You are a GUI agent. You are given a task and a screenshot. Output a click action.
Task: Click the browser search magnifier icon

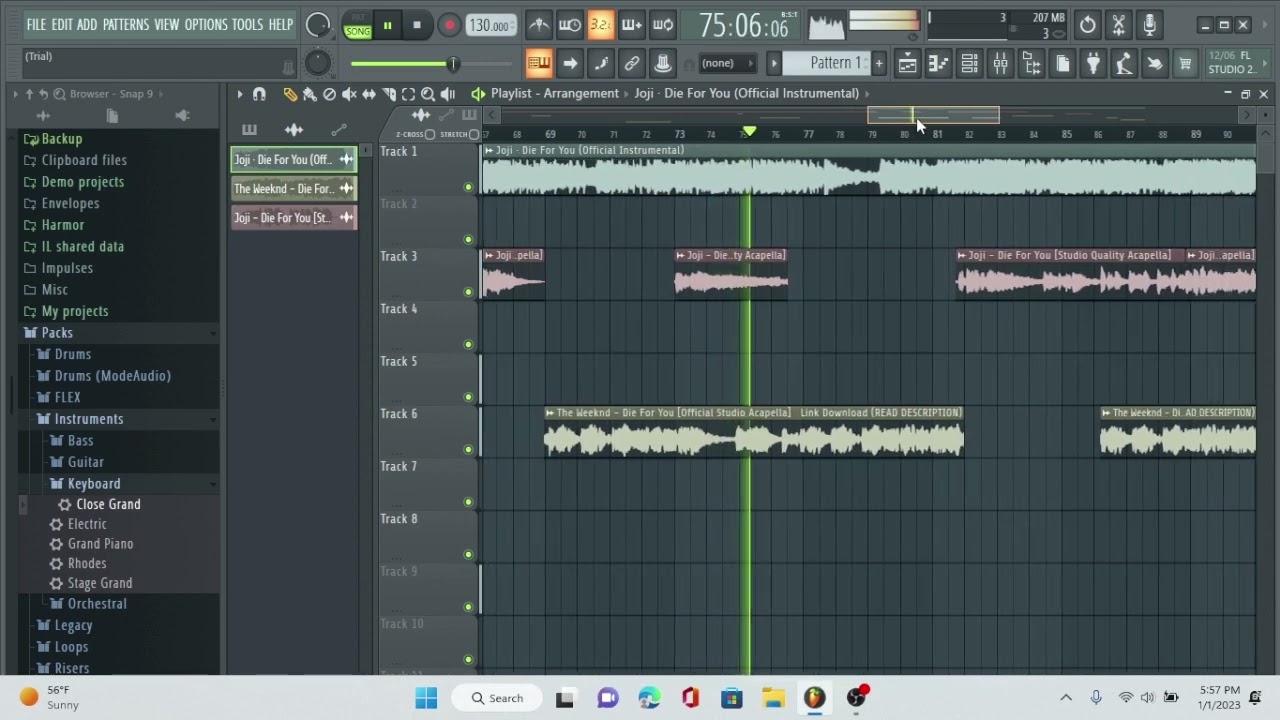(x=60, y=94)
